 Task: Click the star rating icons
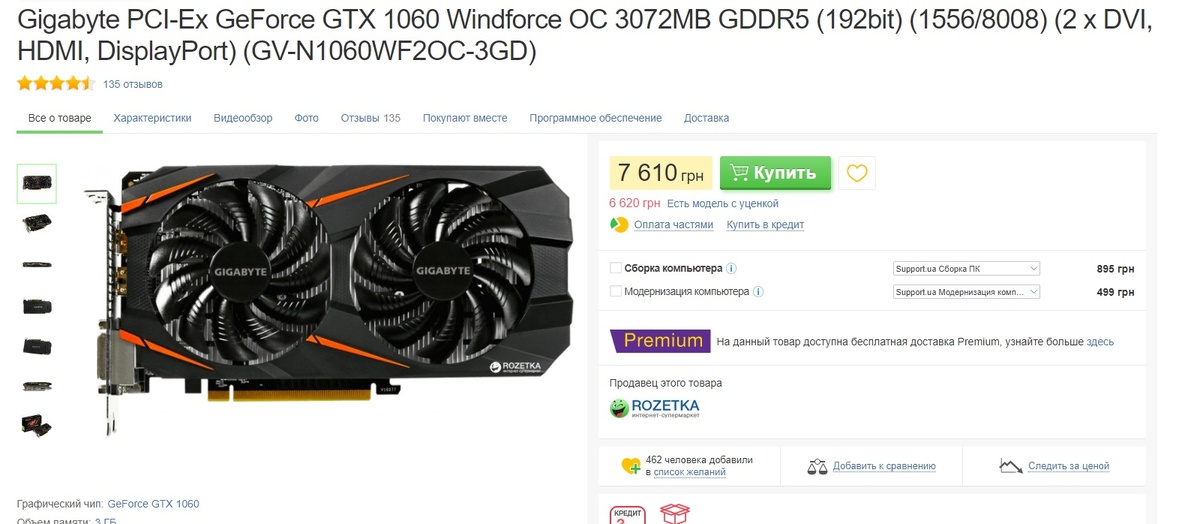(x=56, y=84)
